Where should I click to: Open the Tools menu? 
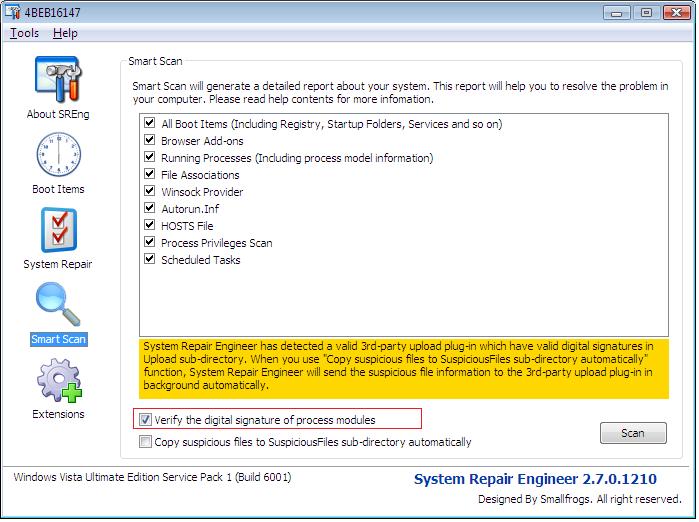[25, 33]
